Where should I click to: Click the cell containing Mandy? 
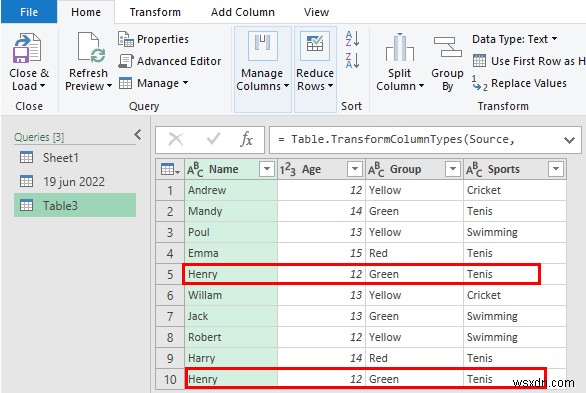(x=231, y=211)
